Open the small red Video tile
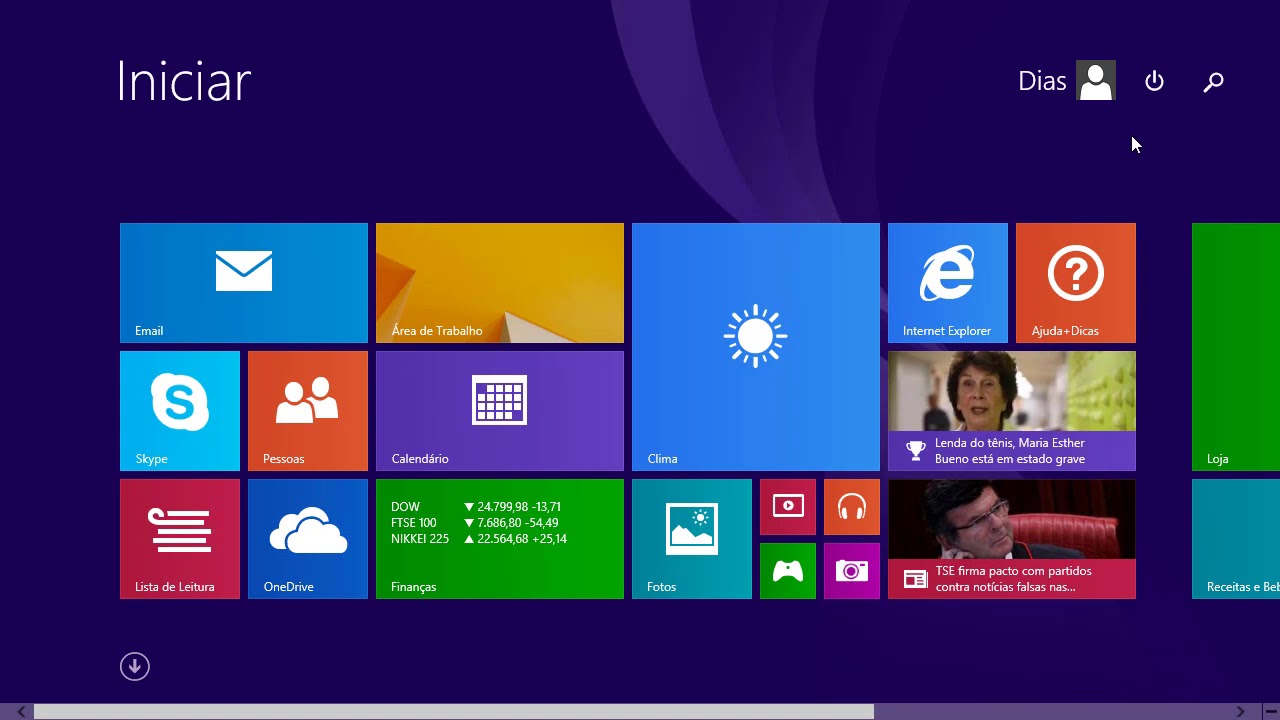This screenshot has height=720, width=1280. 788,507
